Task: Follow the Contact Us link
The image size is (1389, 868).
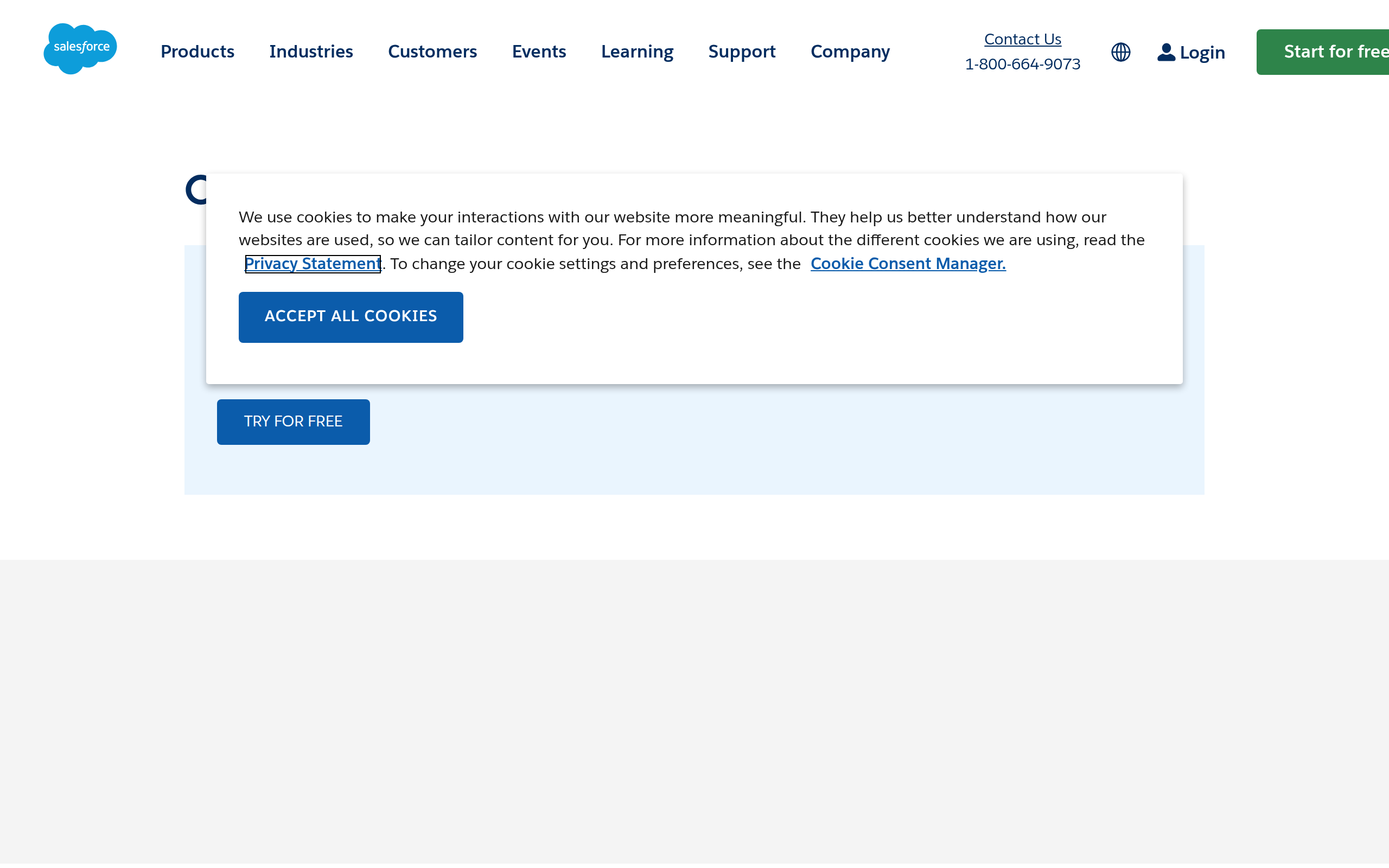Action: 1022,39
